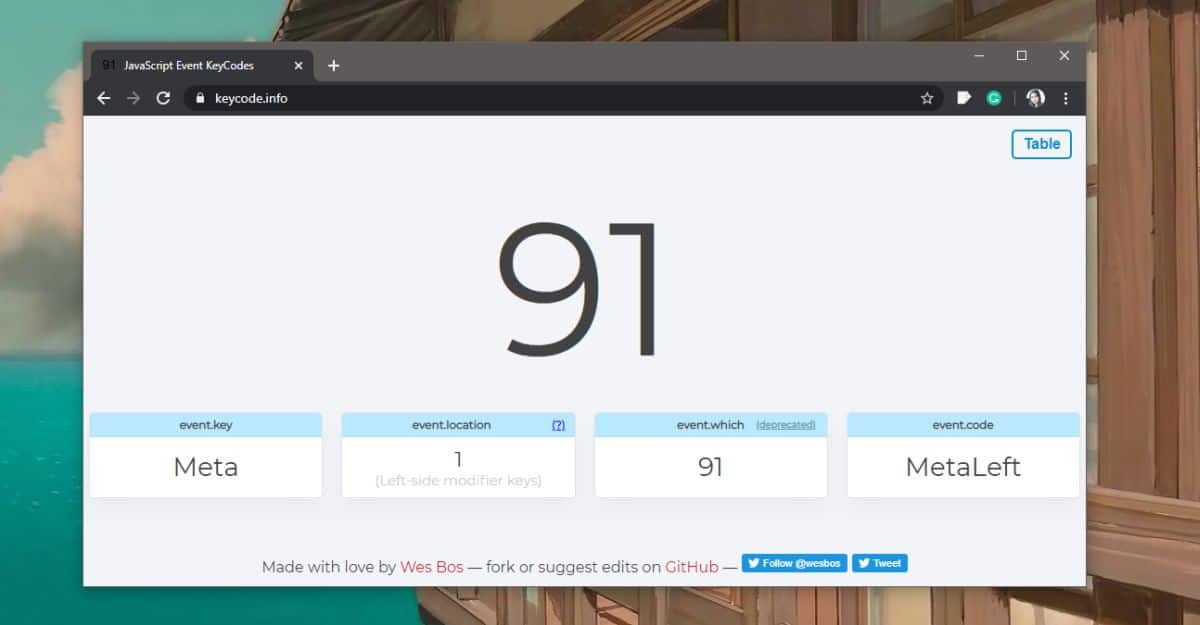The image size is (1200, 625).
Task: Click the deprecated link next to event.which
Action: pyautogui.click(x=786, y=425)
